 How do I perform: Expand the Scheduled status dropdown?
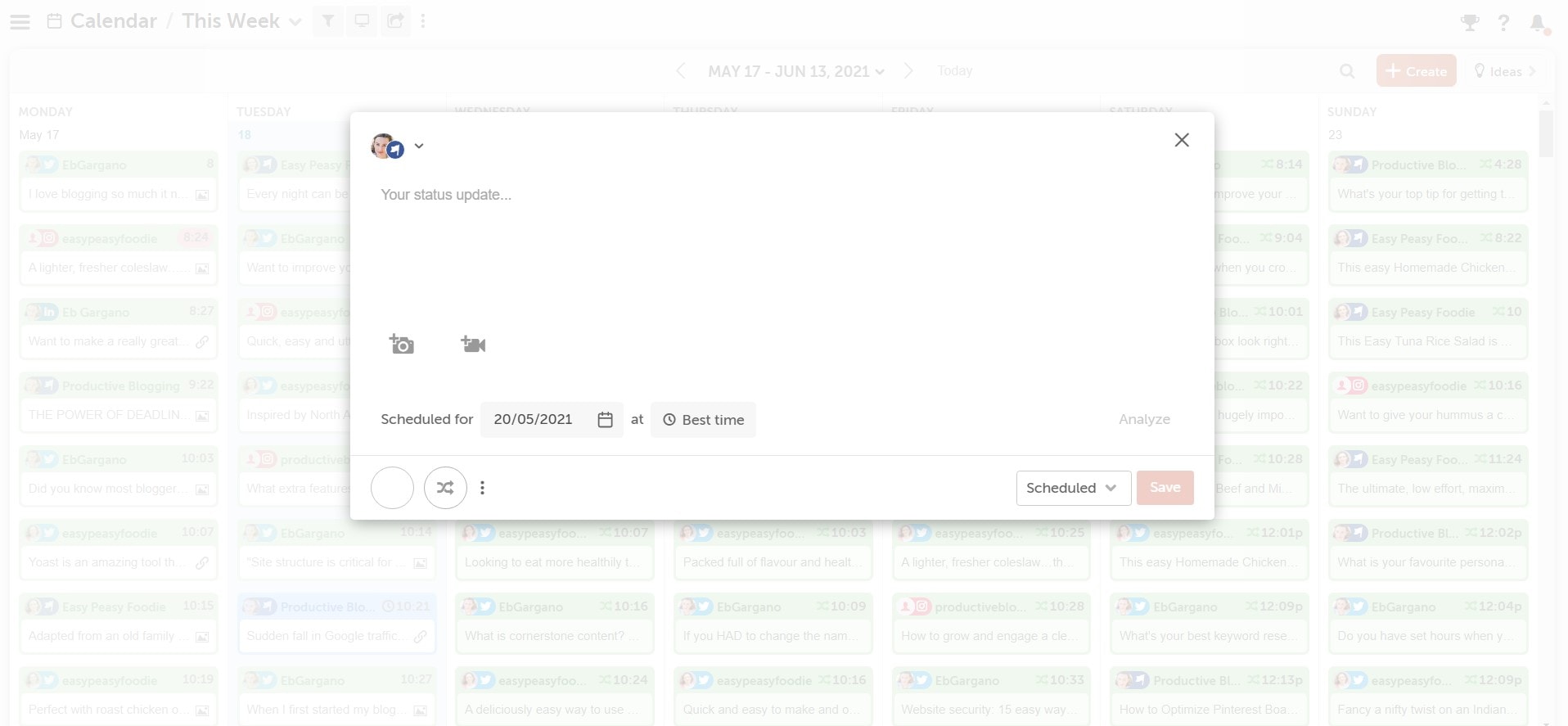tap(1074, 488)
